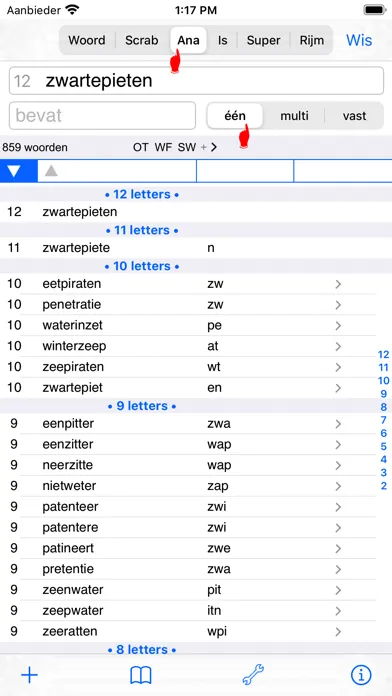
Task: Tap the info circle icon
Action: pyautogui.click(x=361, y=675)
